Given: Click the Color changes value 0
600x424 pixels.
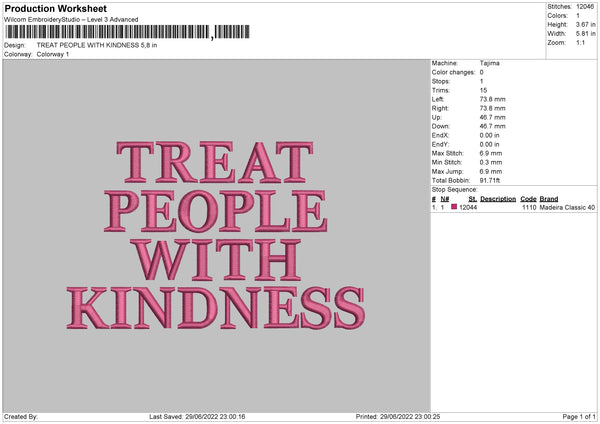Looking at the screenshot, I should (481, 72).
